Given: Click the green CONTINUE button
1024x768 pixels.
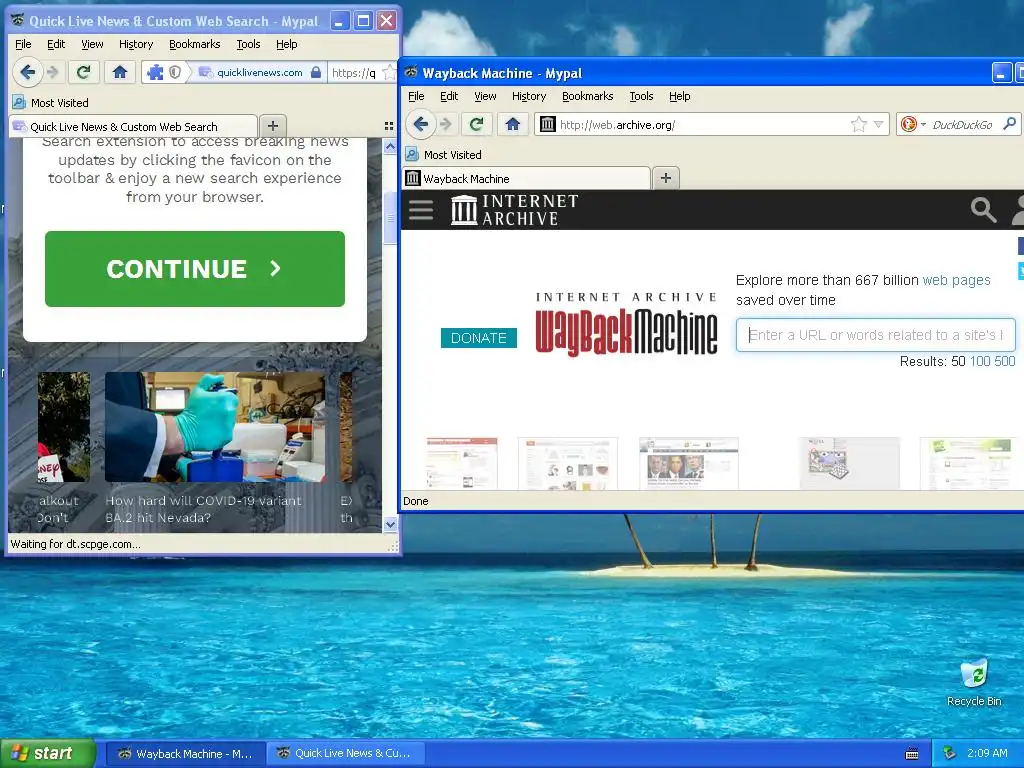Looking at the screenshot, I should point(195,268).
